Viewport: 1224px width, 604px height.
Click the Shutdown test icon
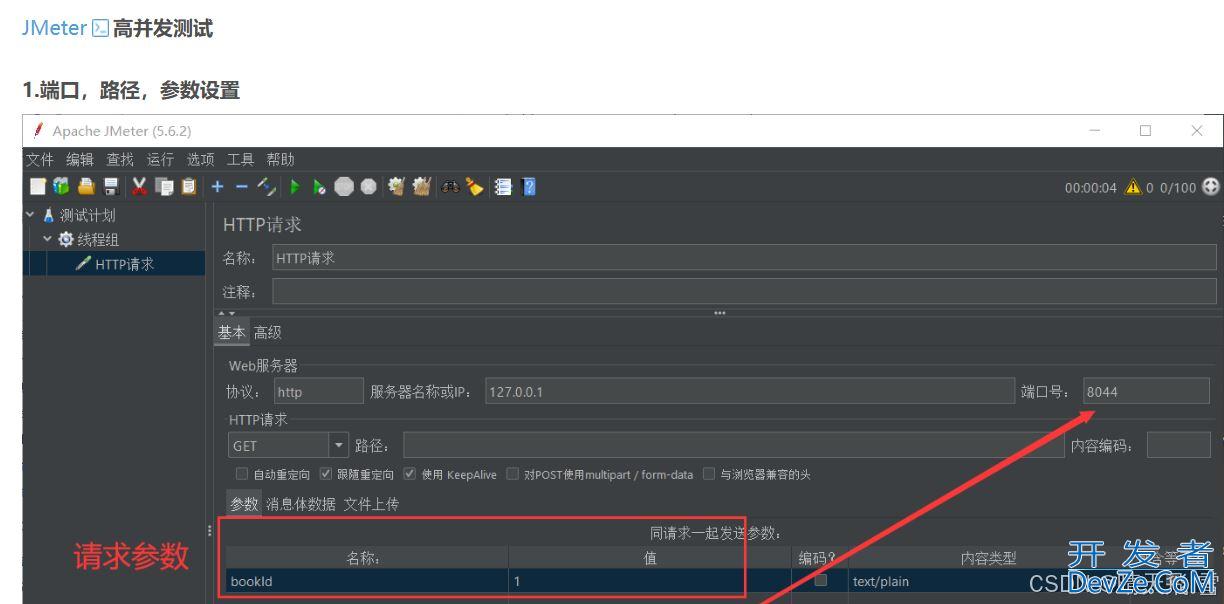click(x=368, y=187)
